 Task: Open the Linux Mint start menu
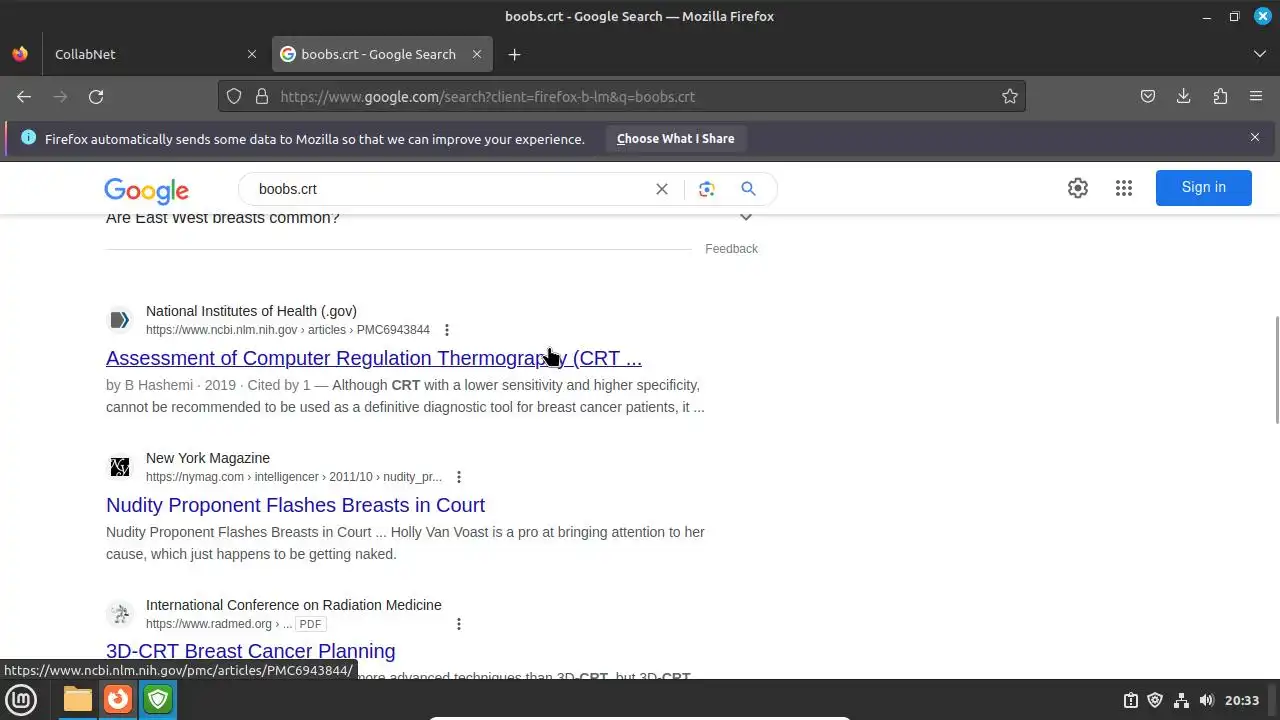21,700
